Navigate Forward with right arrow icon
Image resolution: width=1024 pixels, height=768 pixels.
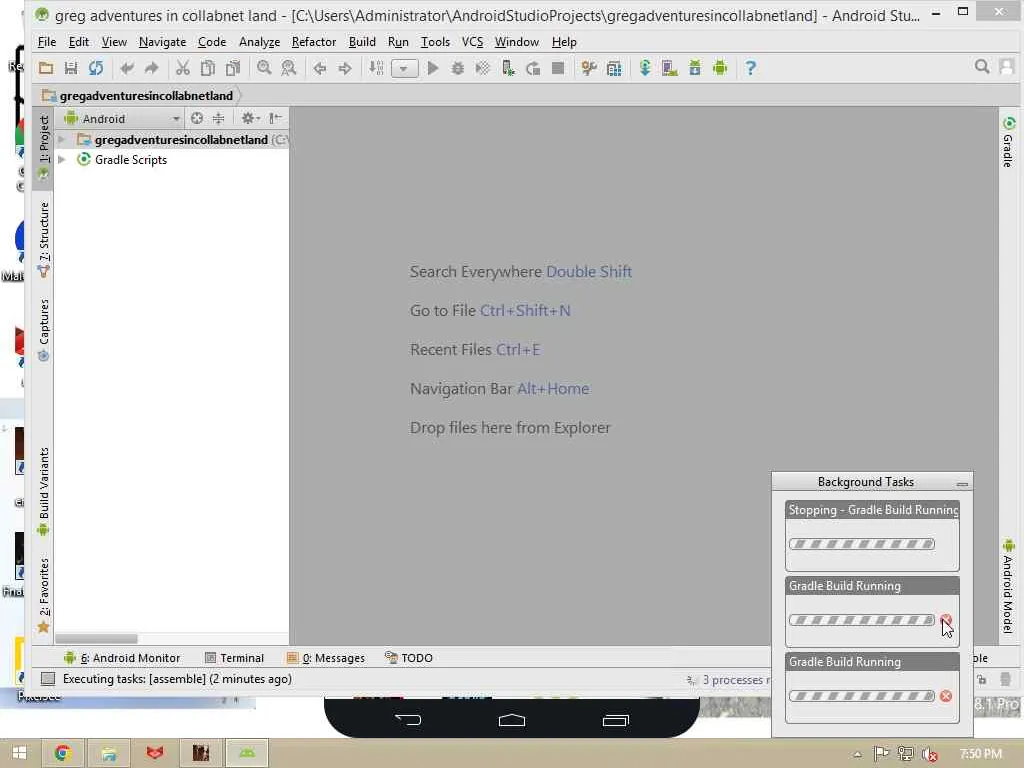(x=345, y=68)
